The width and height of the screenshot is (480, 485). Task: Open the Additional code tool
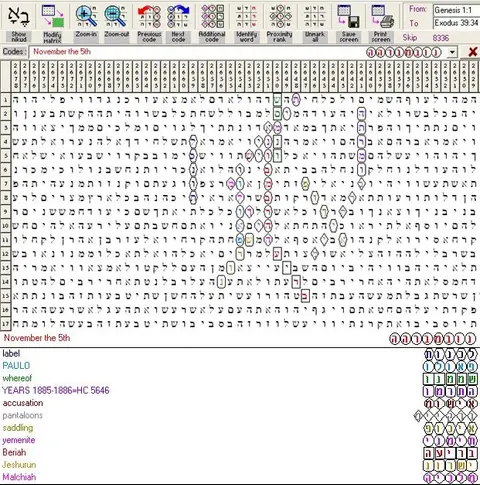212,17
